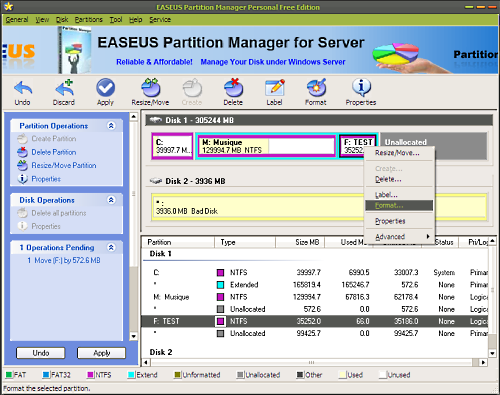Click the Partition column header

coord(178,242)
